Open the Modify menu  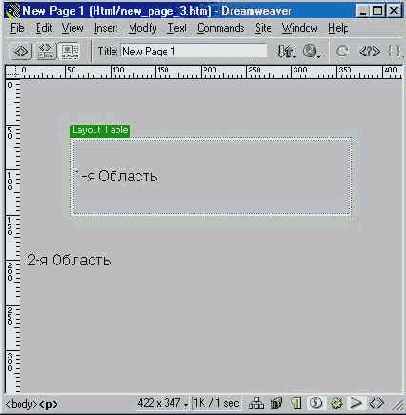(143, 28)
